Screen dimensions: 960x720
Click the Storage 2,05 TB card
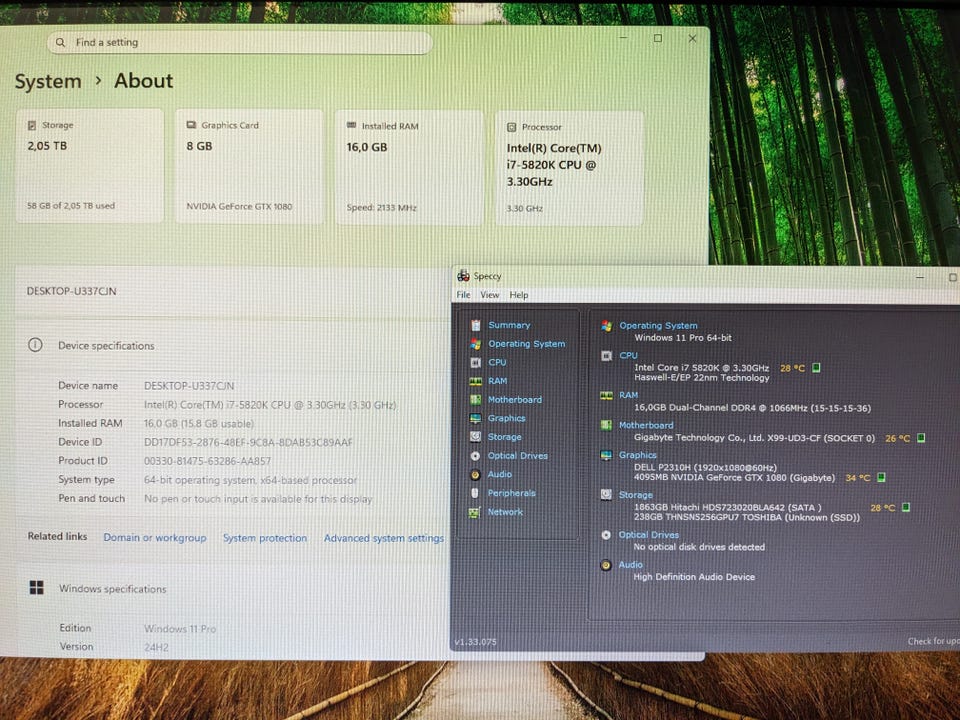(x=90, y=166)
